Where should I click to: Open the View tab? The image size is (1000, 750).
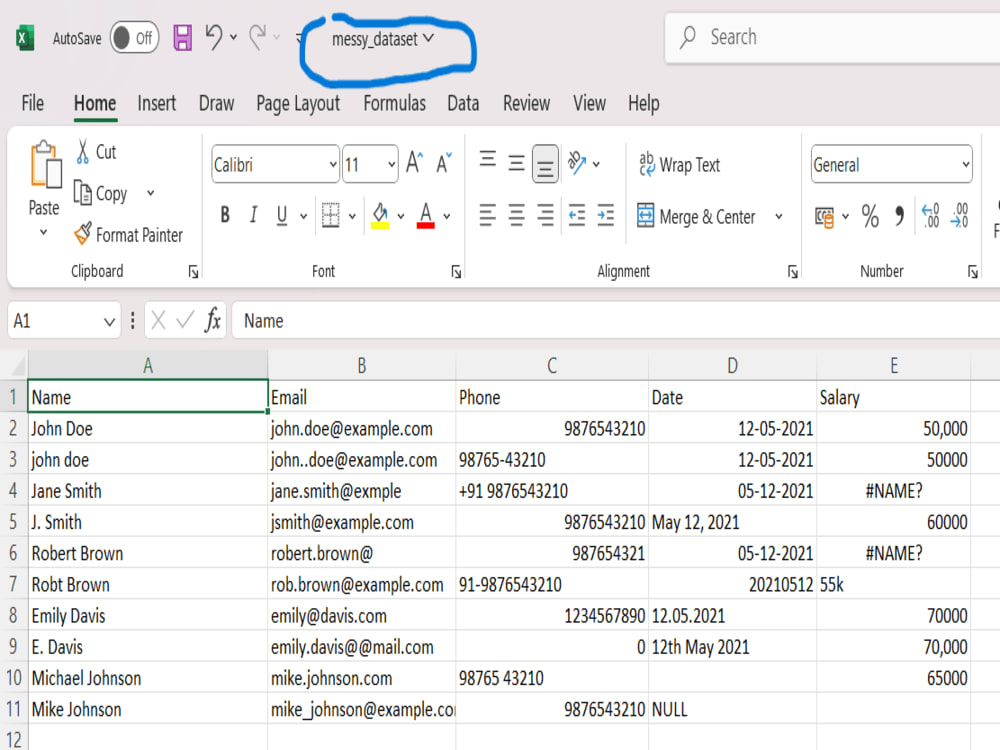[589, 103]
